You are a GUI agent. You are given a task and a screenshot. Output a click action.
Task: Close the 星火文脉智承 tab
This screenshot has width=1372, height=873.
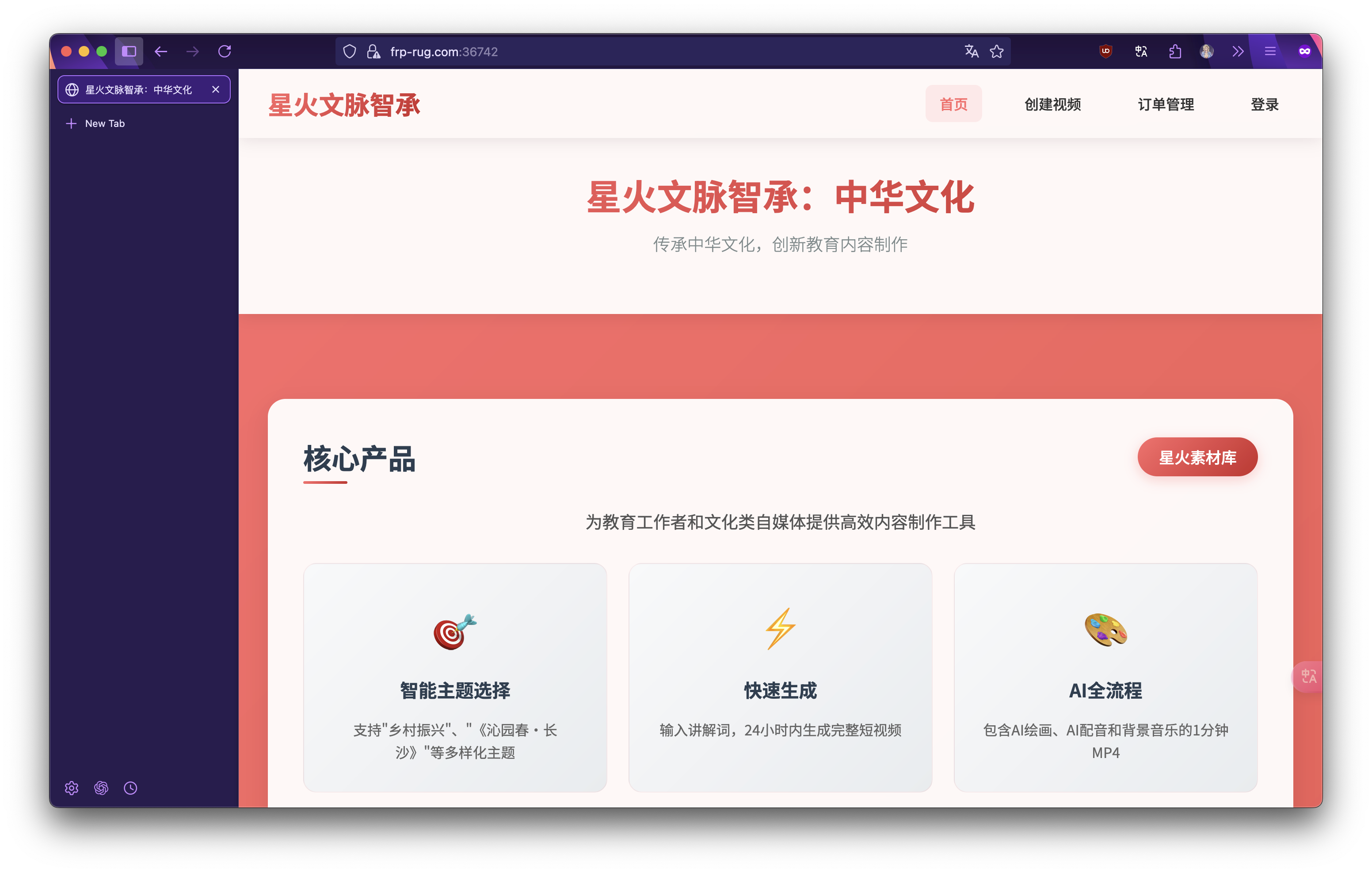pos(215,89)
